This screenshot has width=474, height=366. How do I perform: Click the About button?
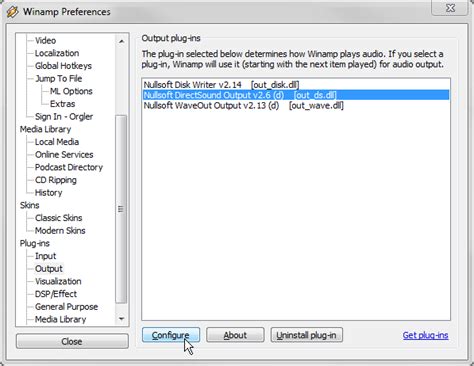[x=235, y=335]
